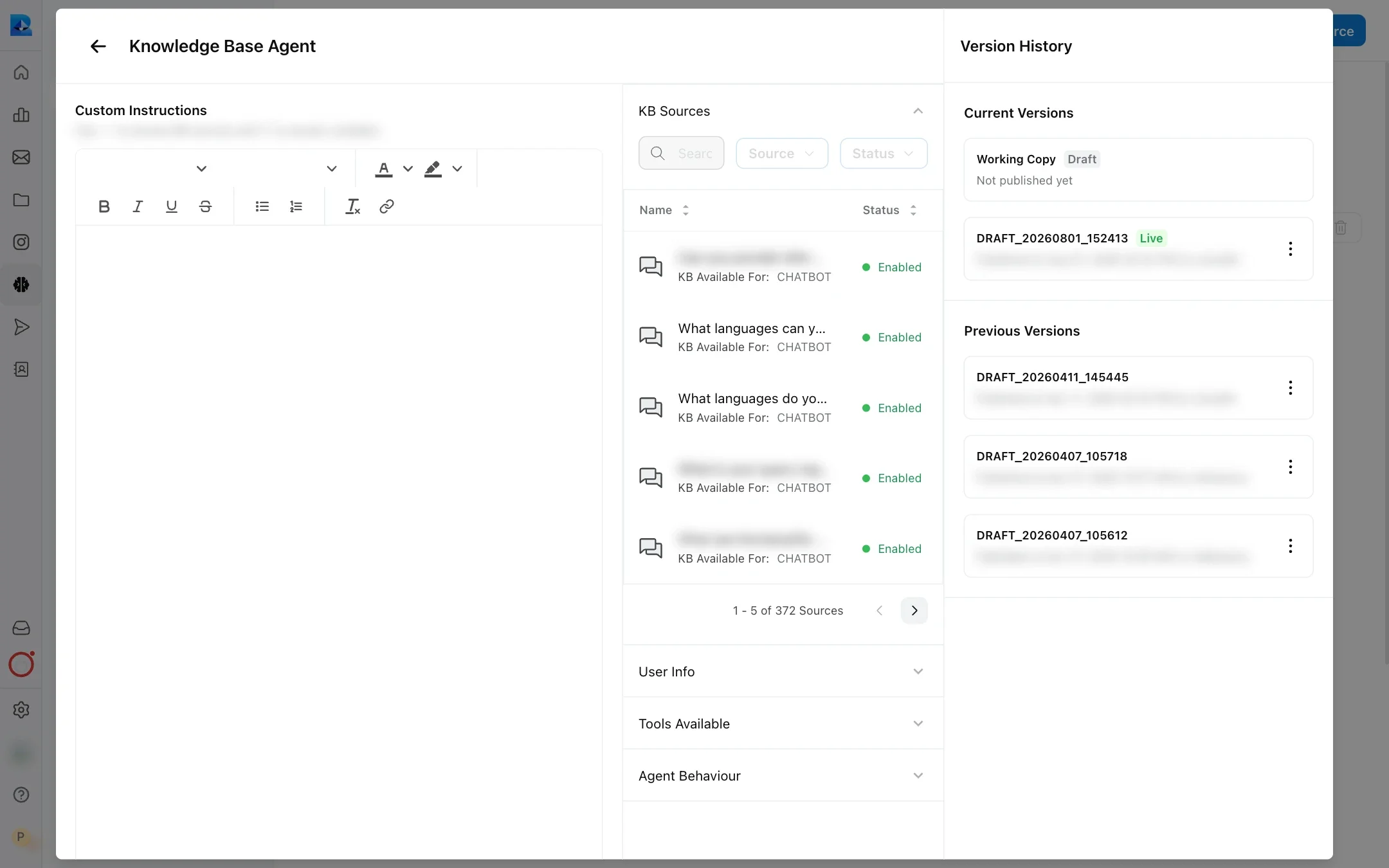Click the Live badge on current version
This screenshot has width=1389, height=868.
pyautogui.click(x=1151, y=239)
